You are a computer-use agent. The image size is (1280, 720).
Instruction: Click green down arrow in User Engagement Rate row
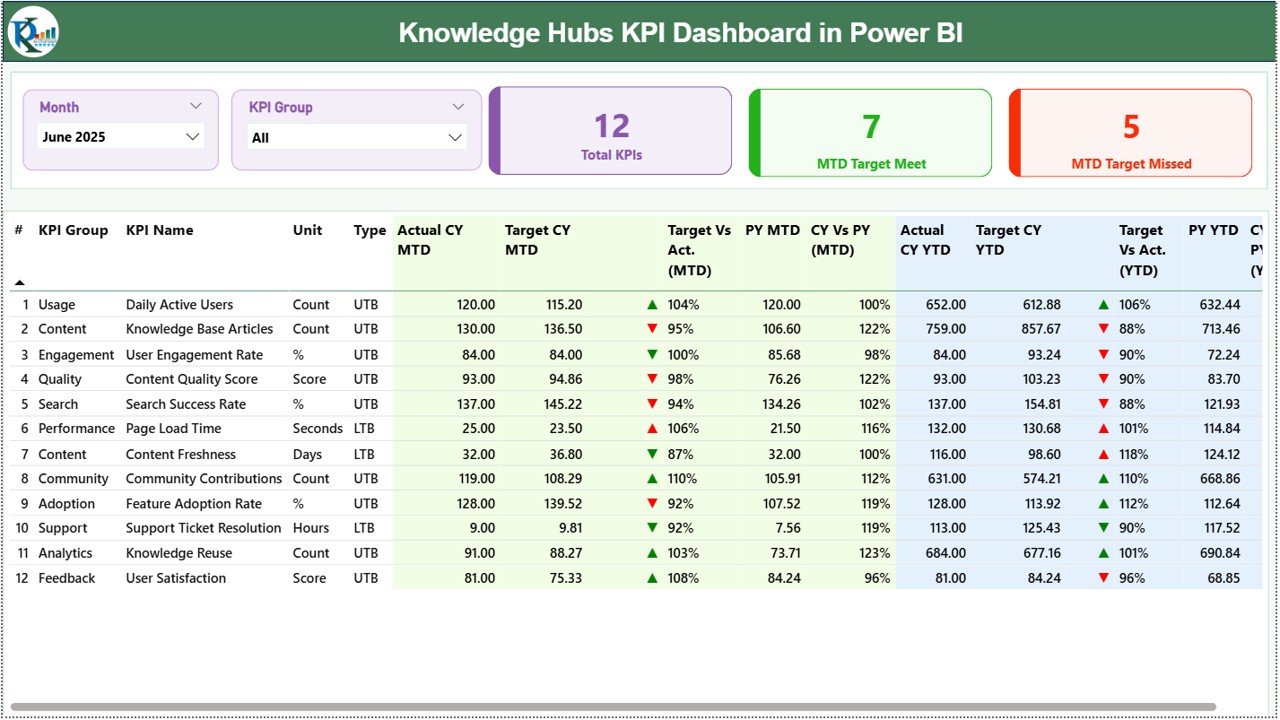pos(652,355)
